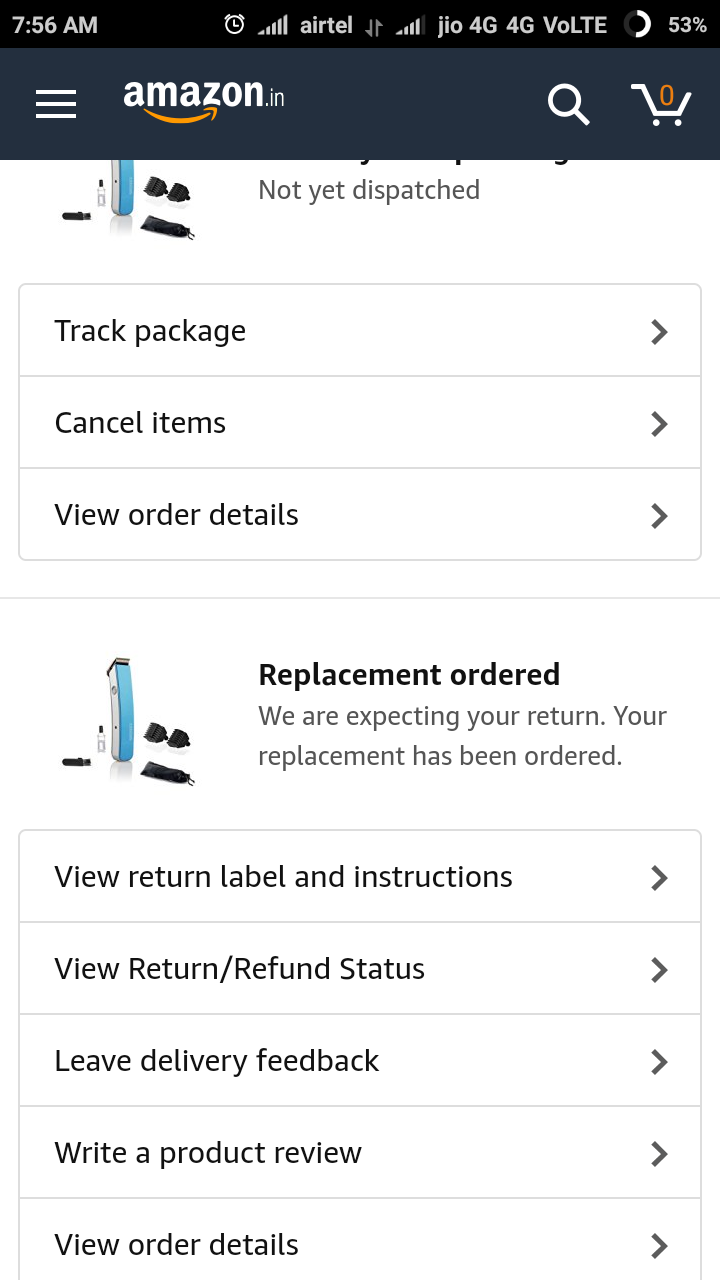Open Track package option
720x1280 pixels.
click(150, 331)
